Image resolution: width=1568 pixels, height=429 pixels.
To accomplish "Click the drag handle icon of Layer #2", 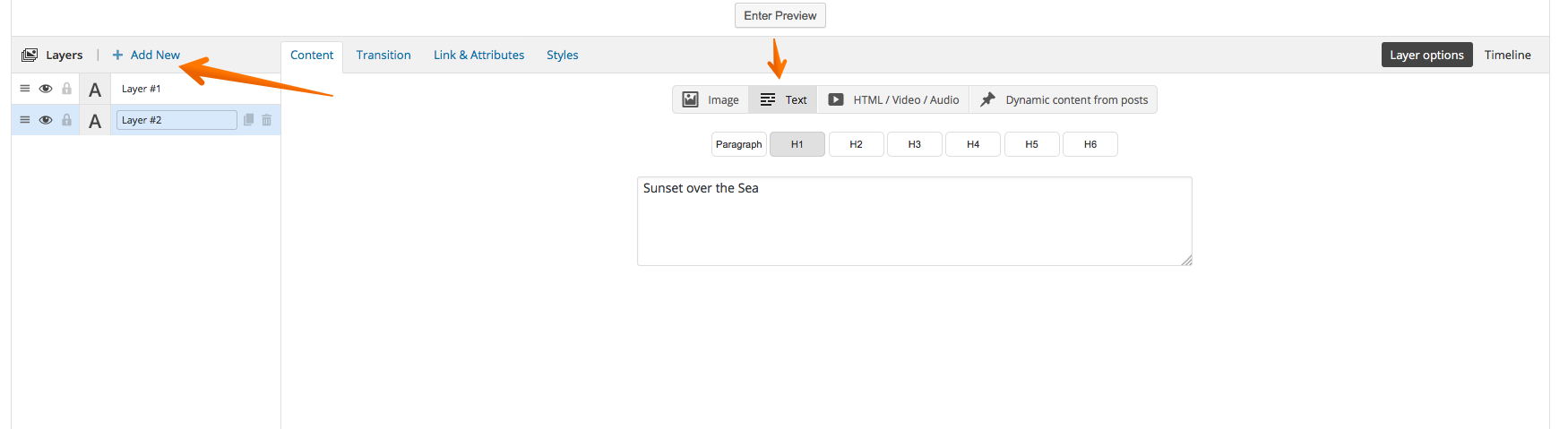I will (25, 120).
